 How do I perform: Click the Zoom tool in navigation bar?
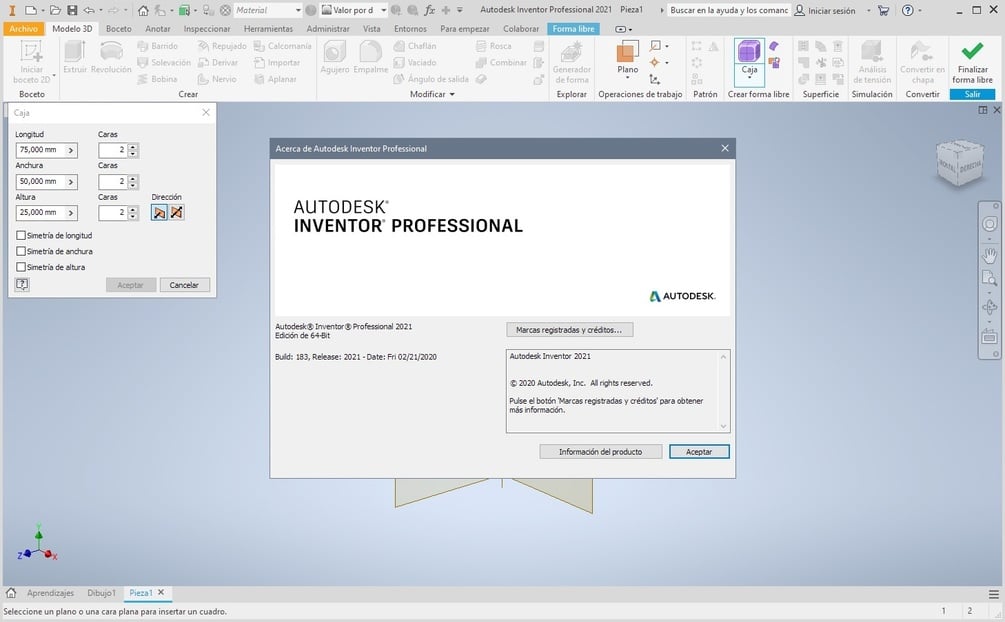coord(989,278)
